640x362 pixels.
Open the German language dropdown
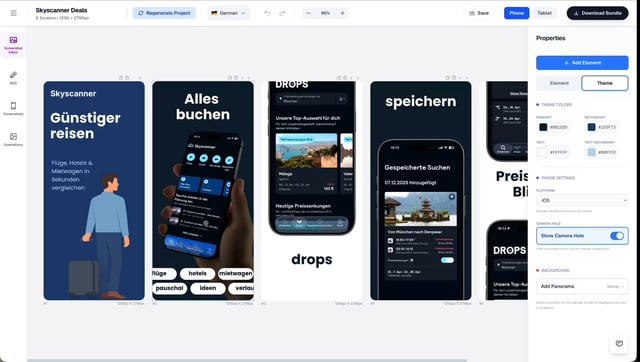229,13
